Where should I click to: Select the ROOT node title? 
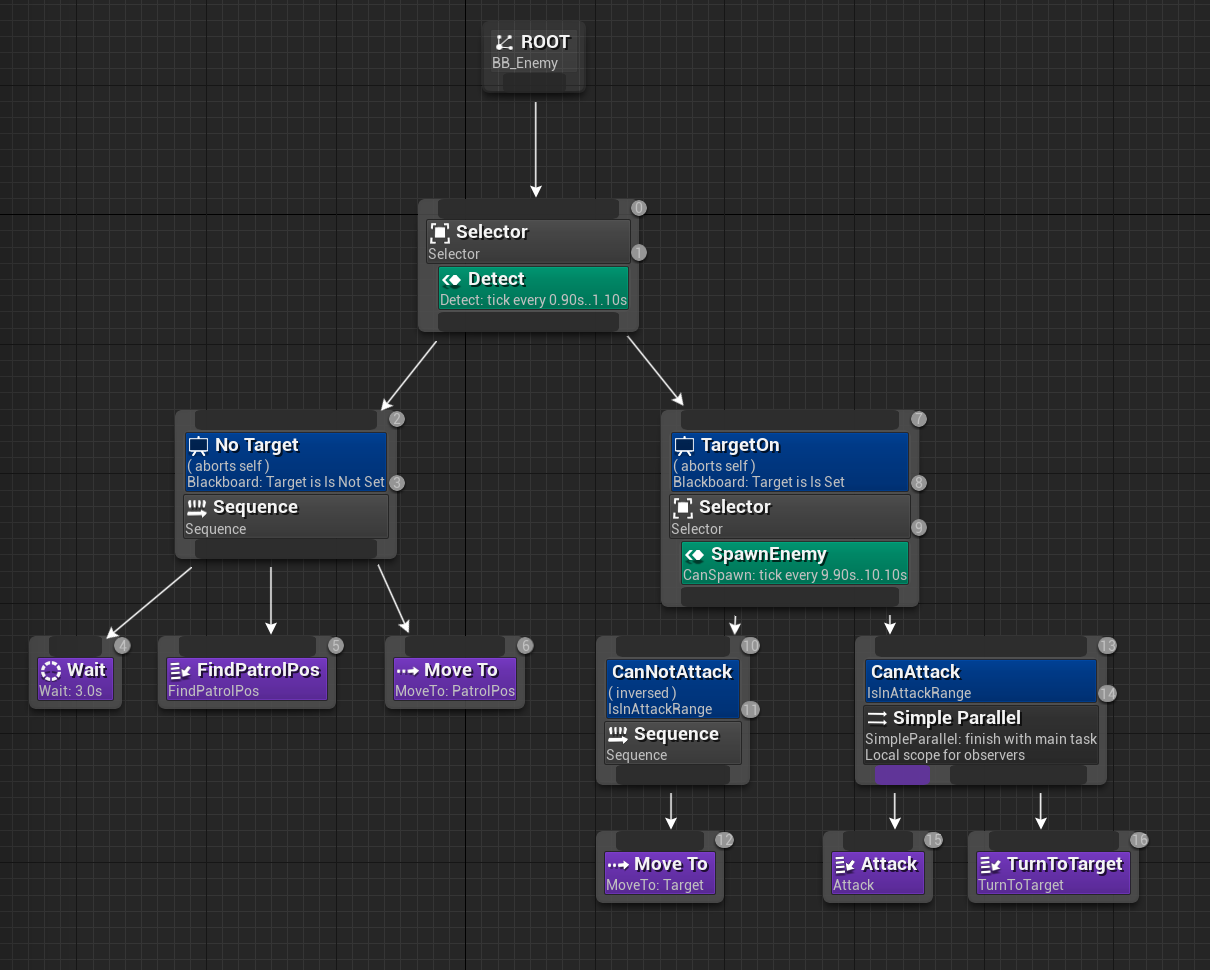[x=545, y=42]
